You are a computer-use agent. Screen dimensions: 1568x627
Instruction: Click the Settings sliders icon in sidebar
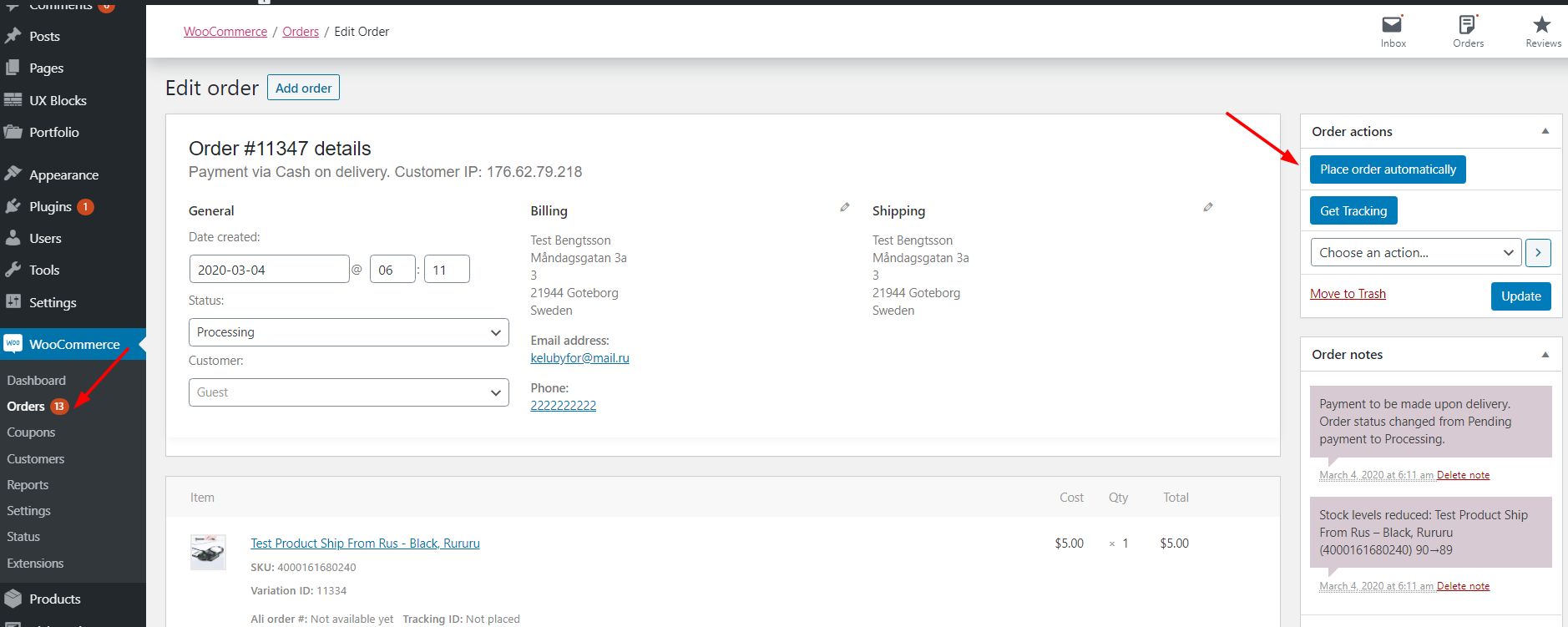pyautogui.click(x=13, y=302)
